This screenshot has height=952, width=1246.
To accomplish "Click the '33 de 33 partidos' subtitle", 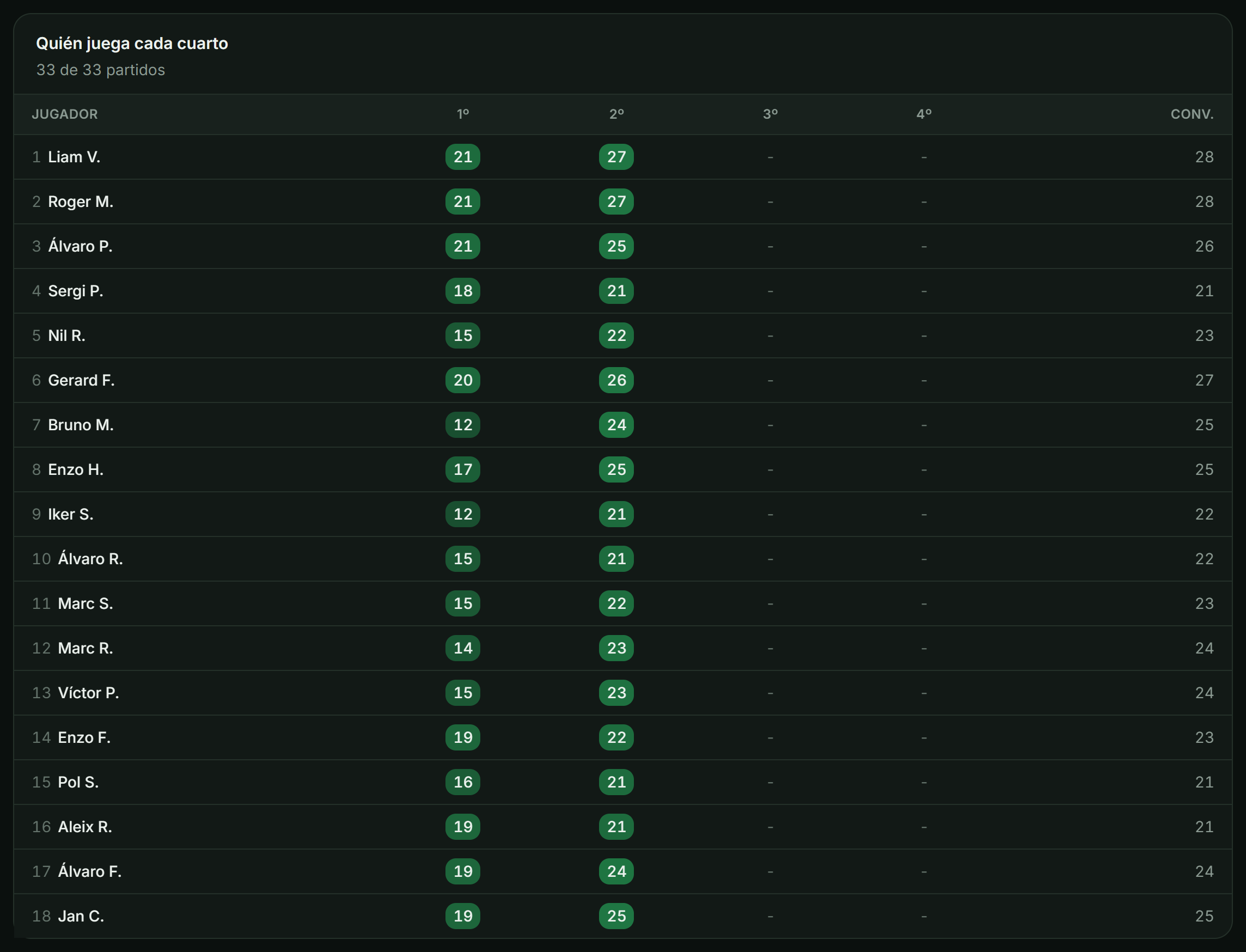I will (100, 70).
